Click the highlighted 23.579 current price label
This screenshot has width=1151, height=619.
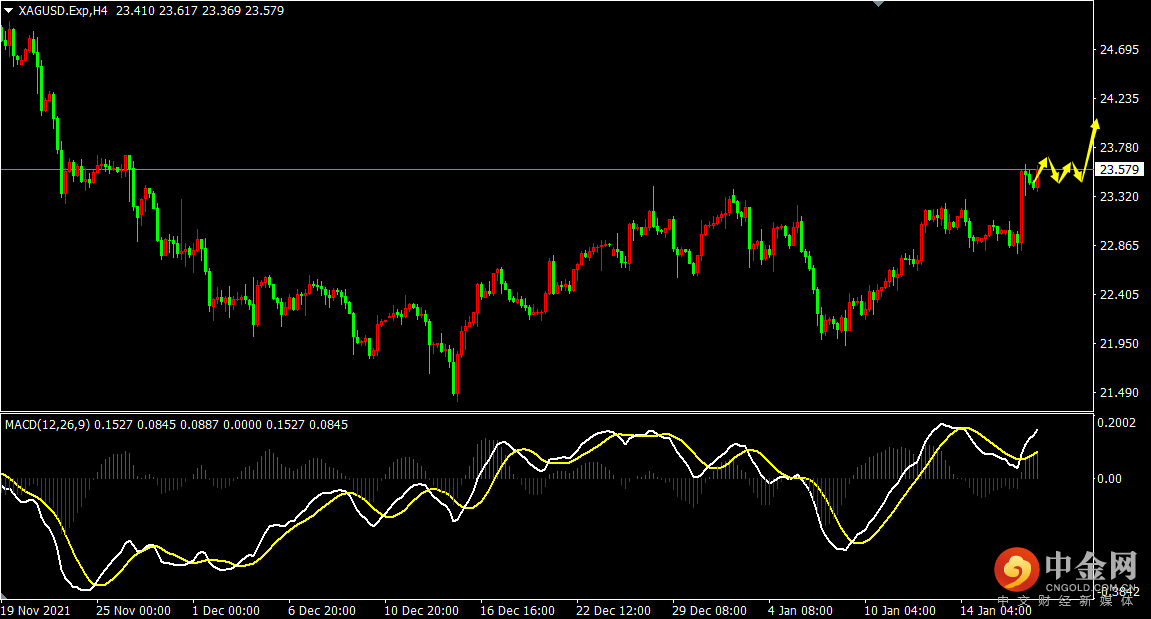tap(1118, 170)
